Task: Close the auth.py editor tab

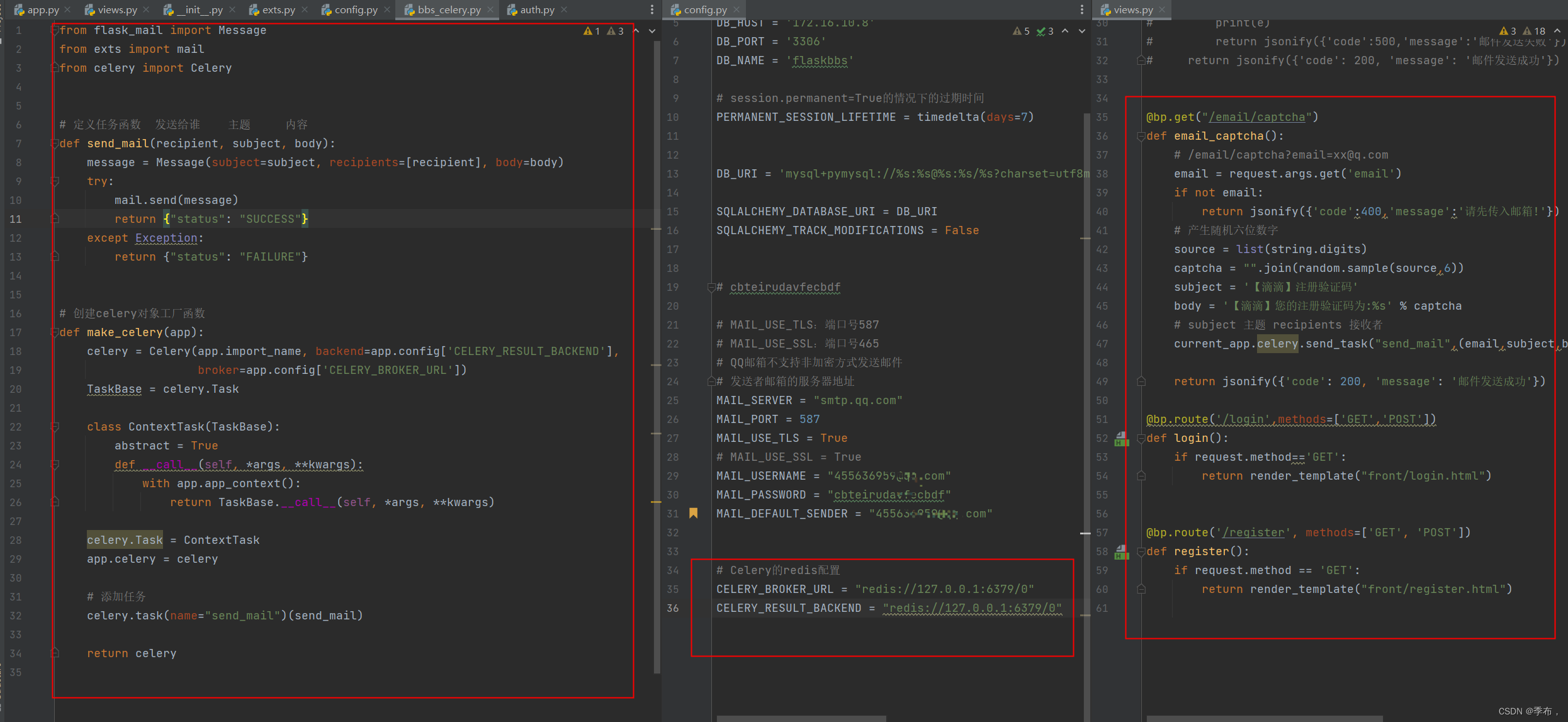Action: coord(564,9)
